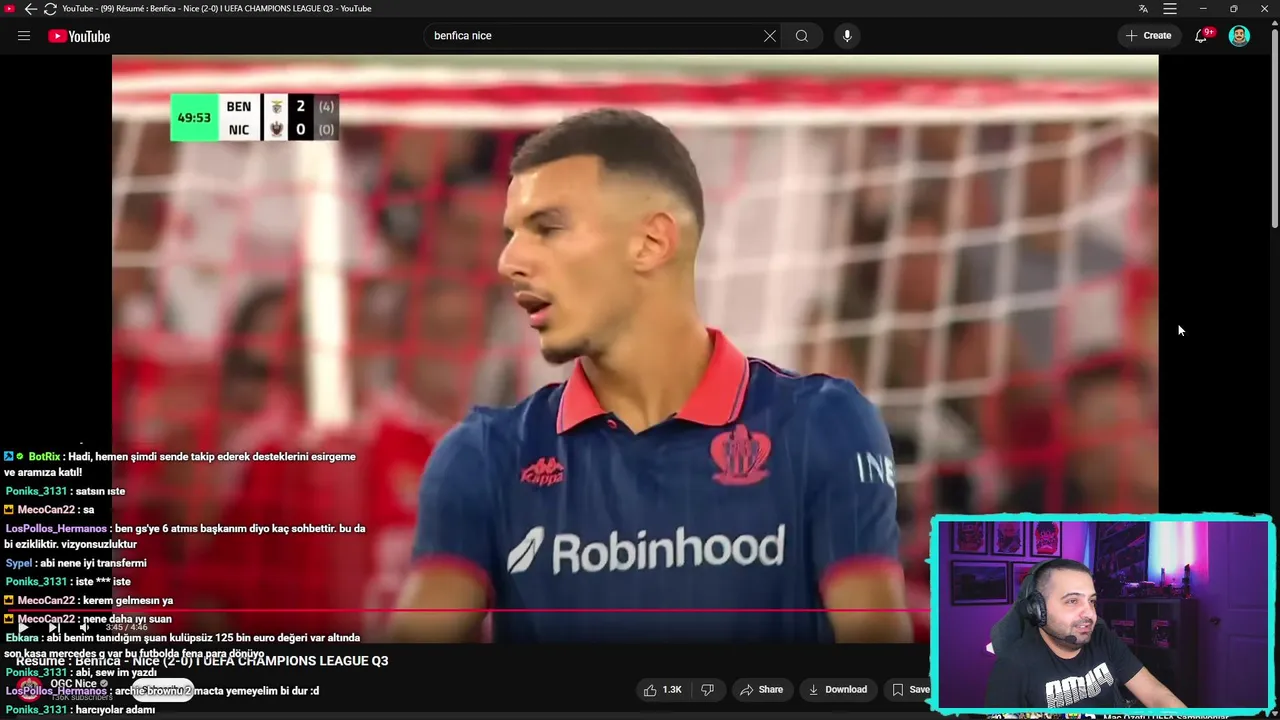Minimize the browser window
1280x720 pixels.
(x=1203, y=9)
